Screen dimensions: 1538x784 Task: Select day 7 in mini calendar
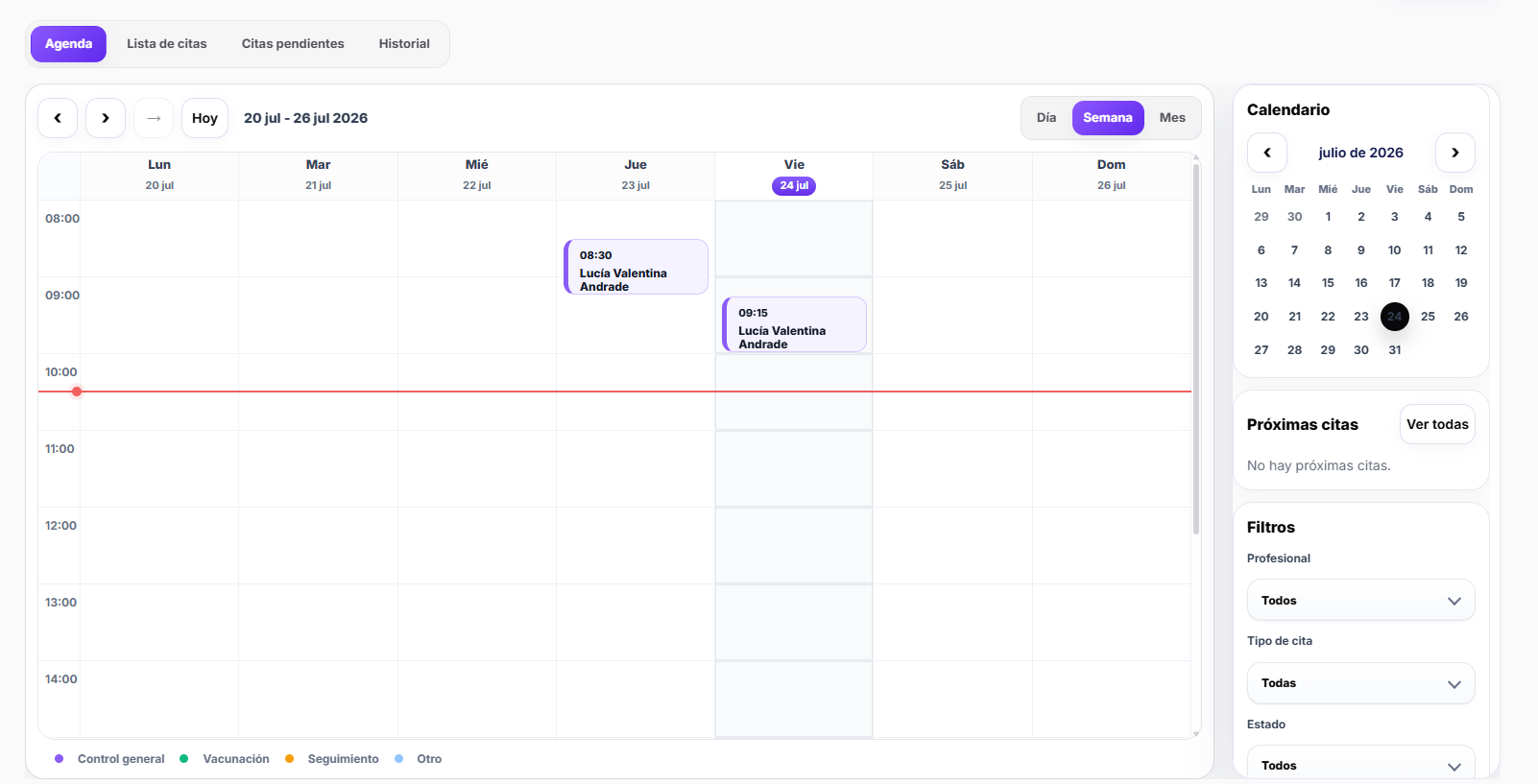1294,250
